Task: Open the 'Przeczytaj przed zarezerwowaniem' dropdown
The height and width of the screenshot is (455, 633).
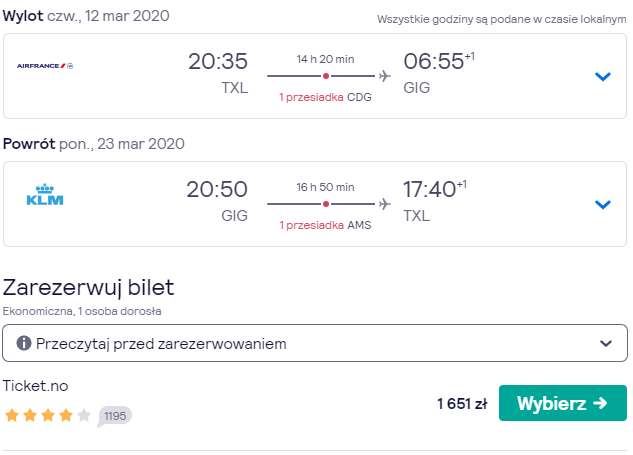Action: 315,343
